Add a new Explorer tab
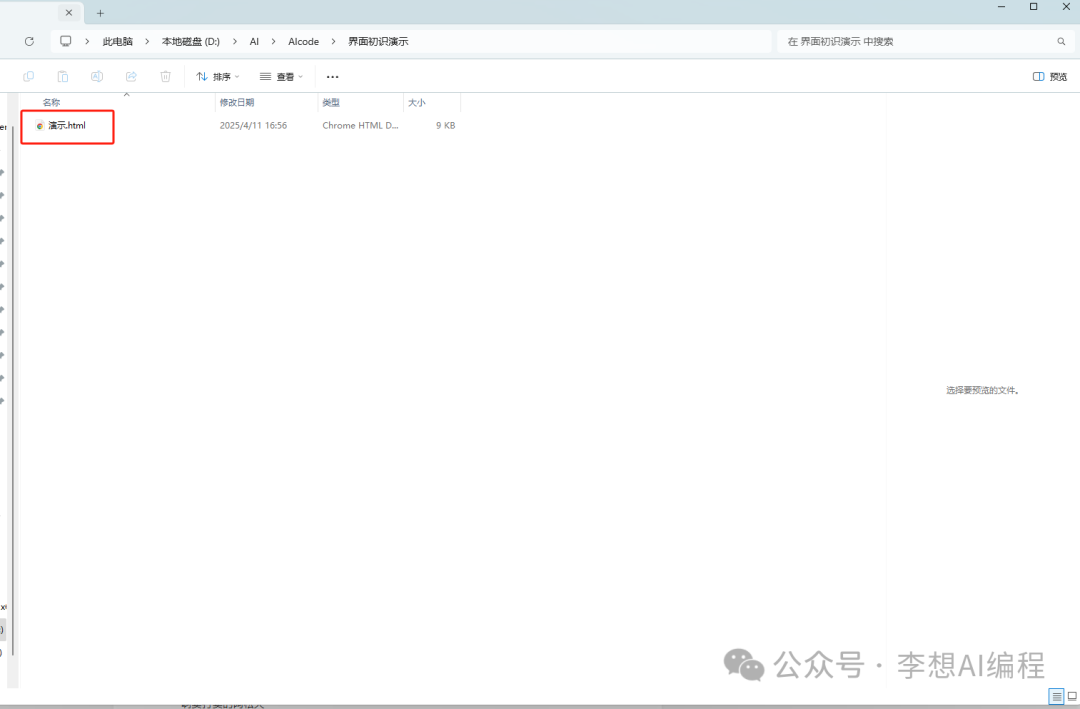 click(101, 13)
